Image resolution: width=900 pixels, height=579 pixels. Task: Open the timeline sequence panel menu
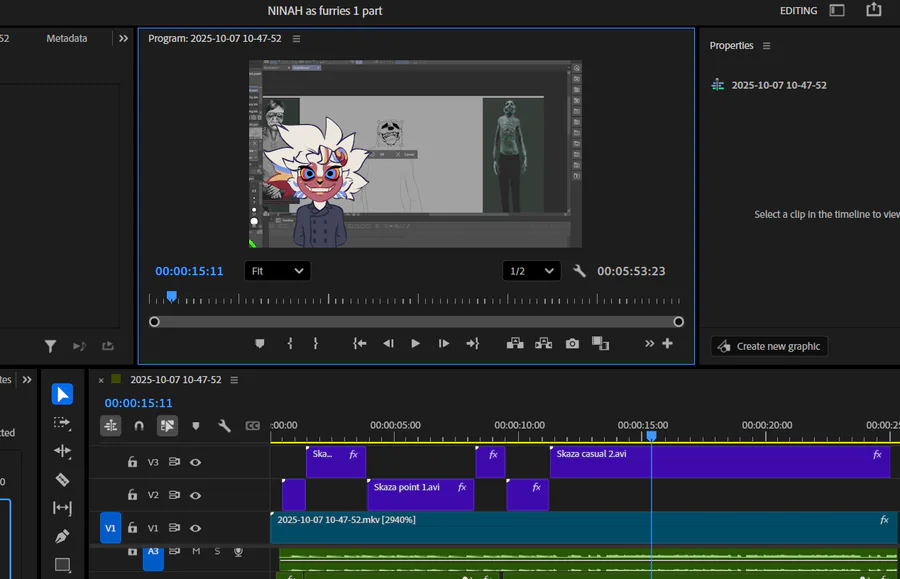click(234, 380)
